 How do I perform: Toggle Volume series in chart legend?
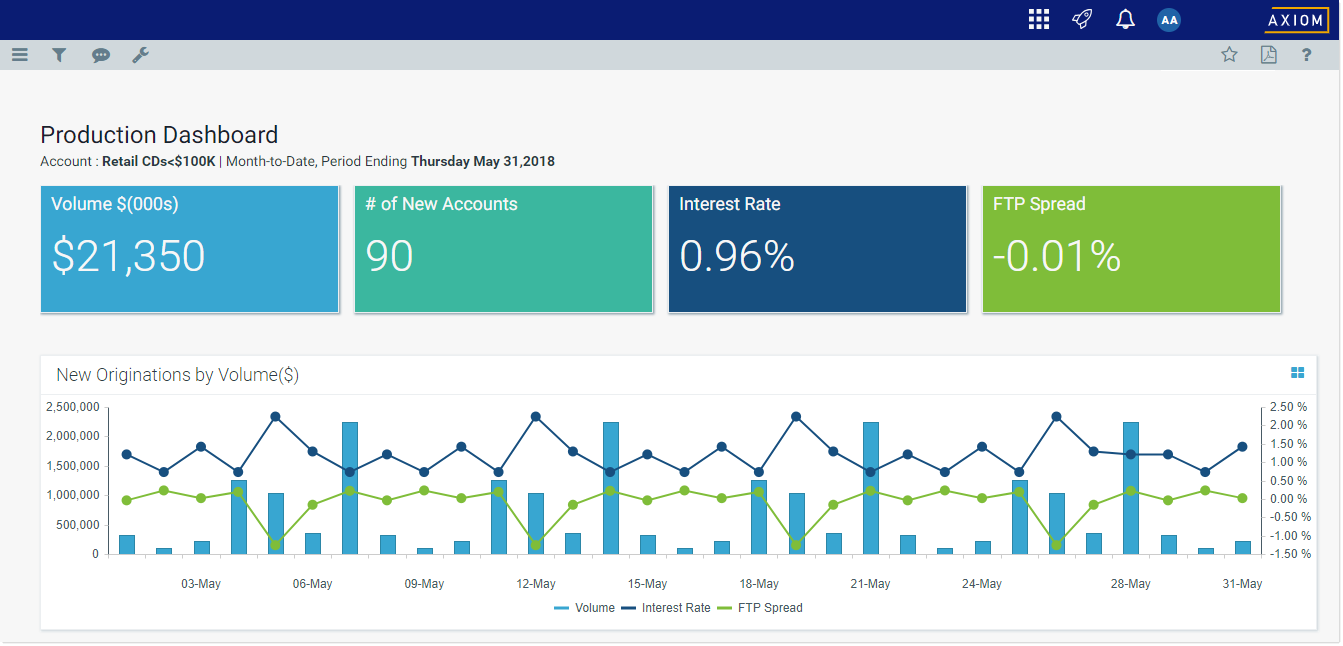coord(585,607)
